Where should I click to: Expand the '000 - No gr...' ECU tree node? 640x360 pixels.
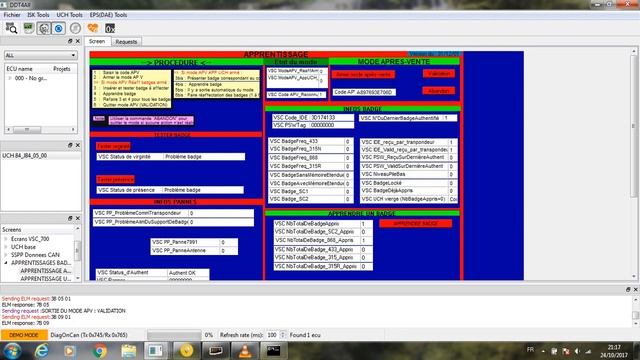10,78
